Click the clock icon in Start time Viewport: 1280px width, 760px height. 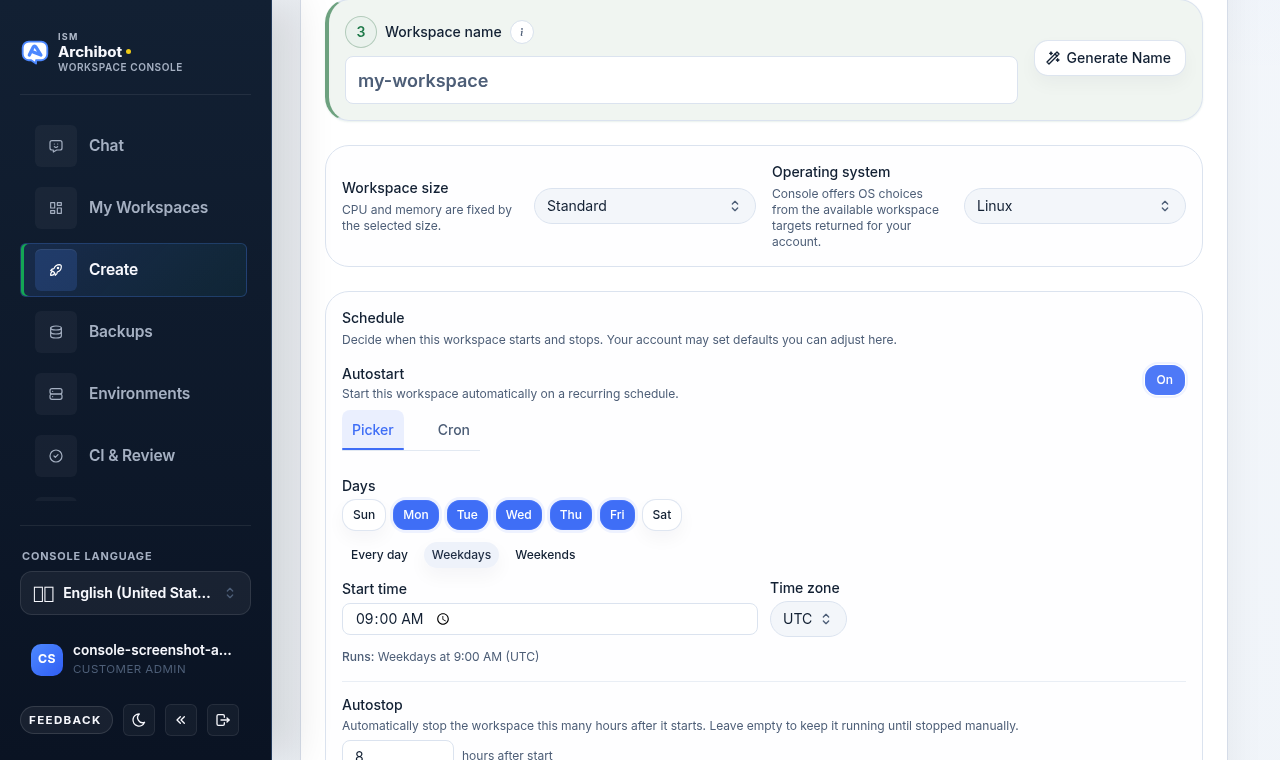[443, 619]
